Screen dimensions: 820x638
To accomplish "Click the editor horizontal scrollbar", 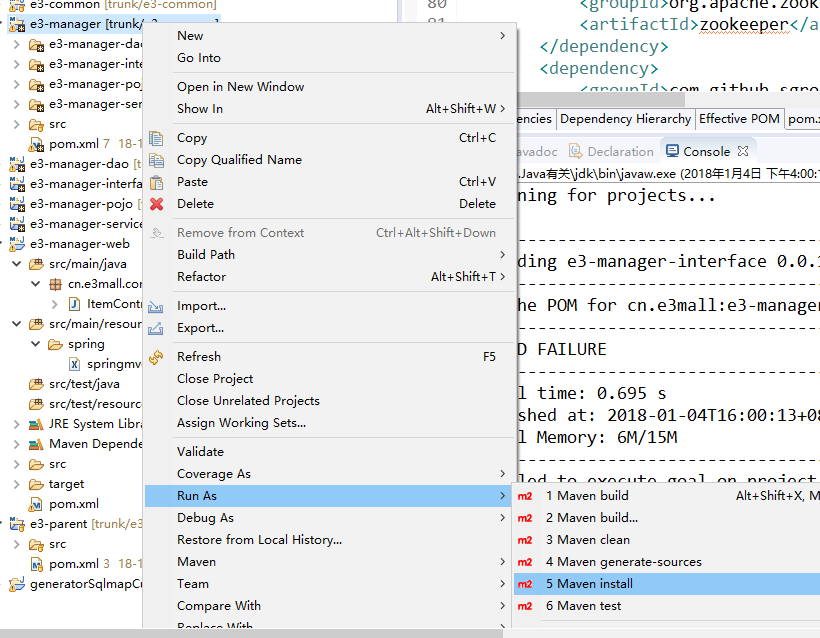I will click(x=600, y=98).
